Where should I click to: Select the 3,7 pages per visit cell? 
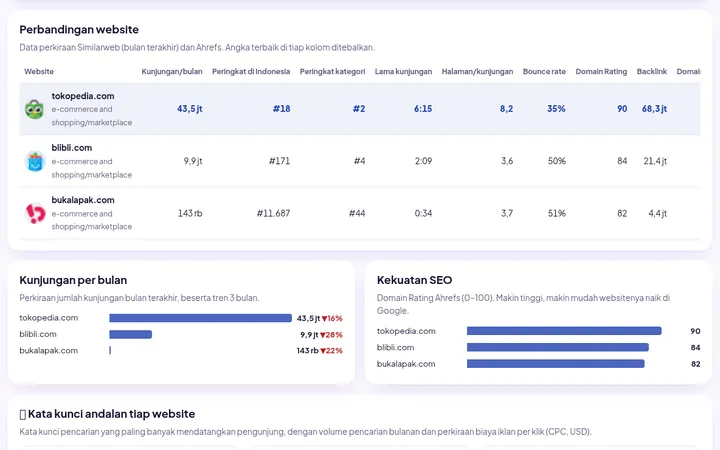coord(506,213)
